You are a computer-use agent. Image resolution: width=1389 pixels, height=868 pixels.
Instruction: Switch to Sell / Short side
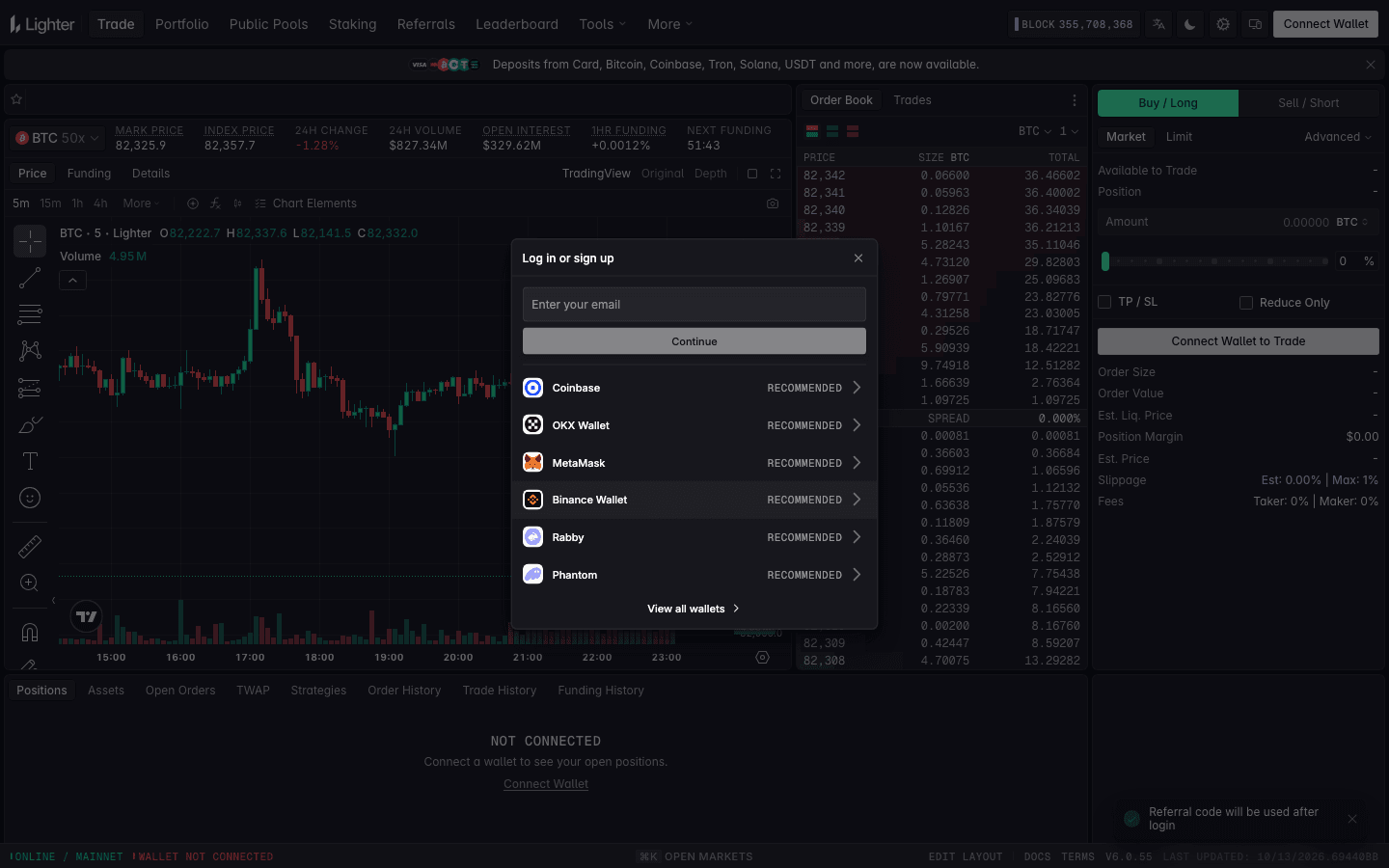[1309, 103]
